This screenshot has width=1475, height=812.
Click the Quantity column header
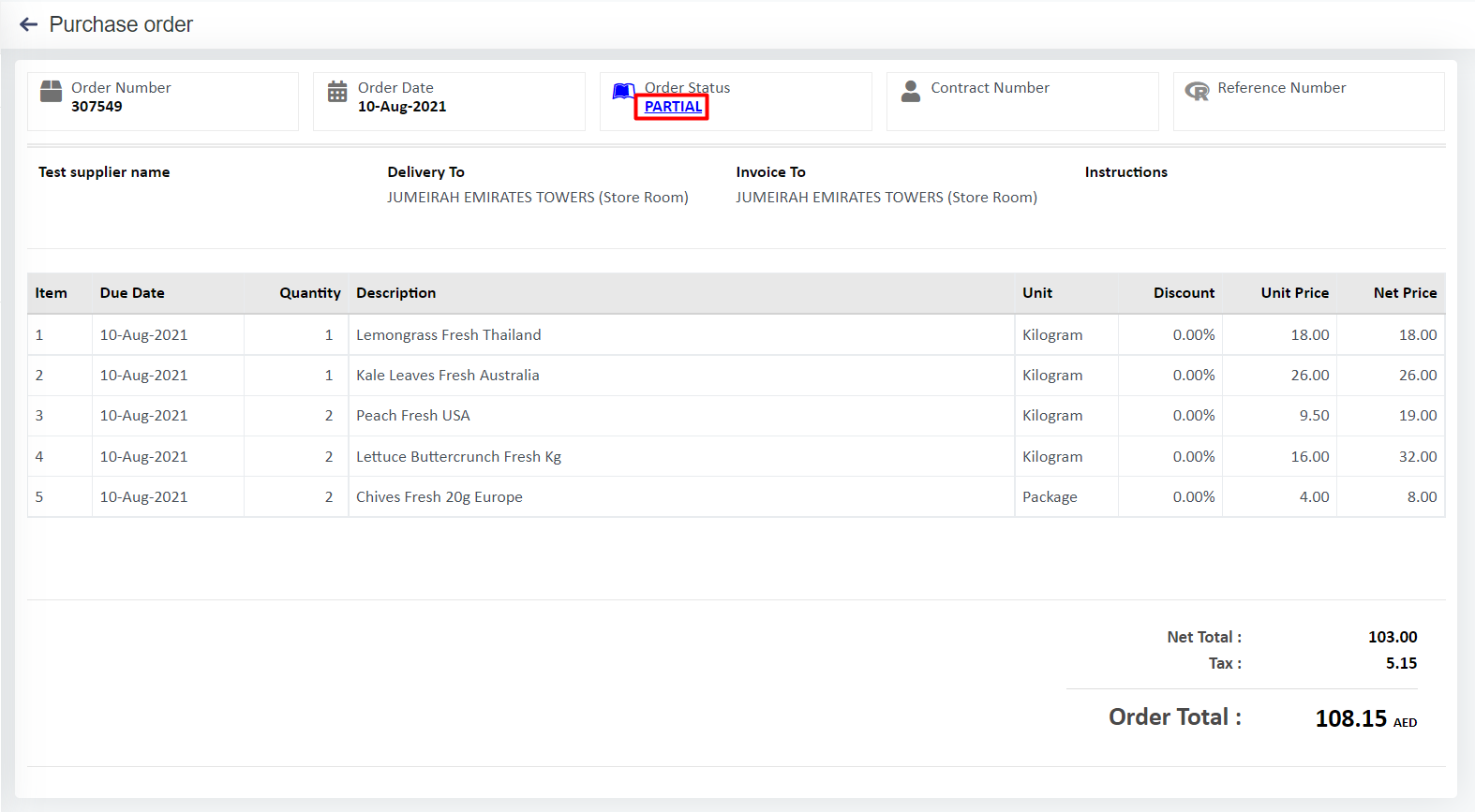tap(310, 293)
